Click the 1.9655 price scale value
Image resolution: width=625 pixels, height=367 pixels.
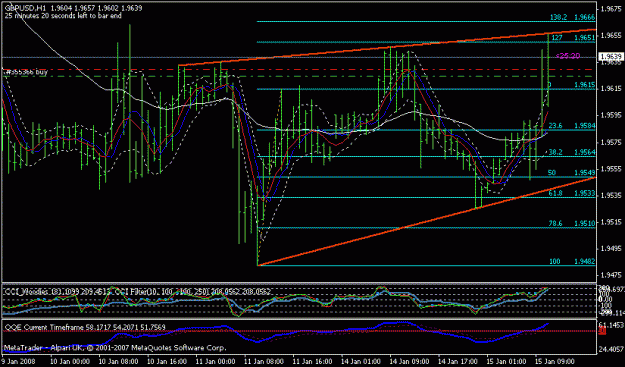(x=611, y=35)
